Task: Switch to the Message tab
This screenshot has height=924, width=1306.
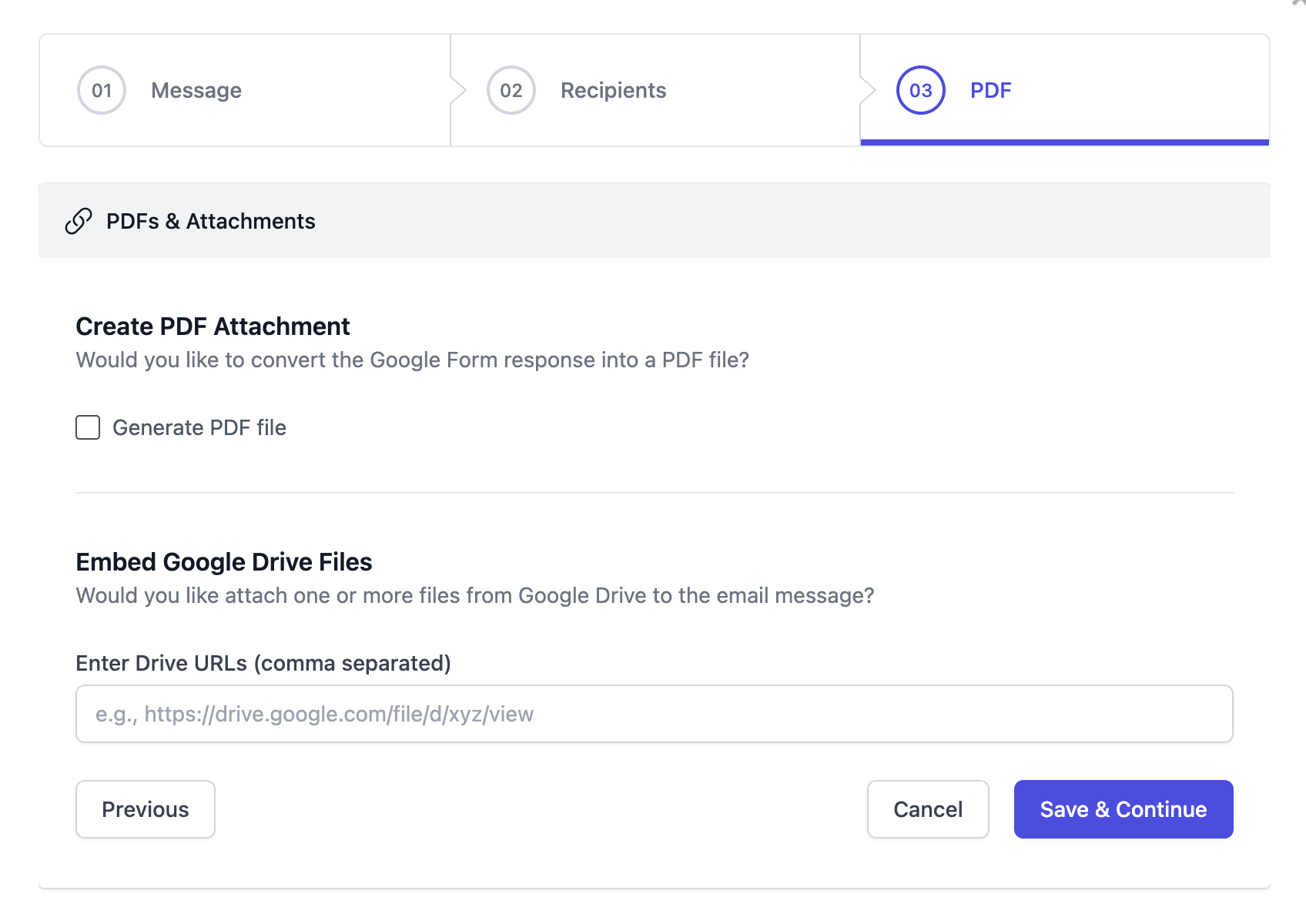Action: coord(196,90)
